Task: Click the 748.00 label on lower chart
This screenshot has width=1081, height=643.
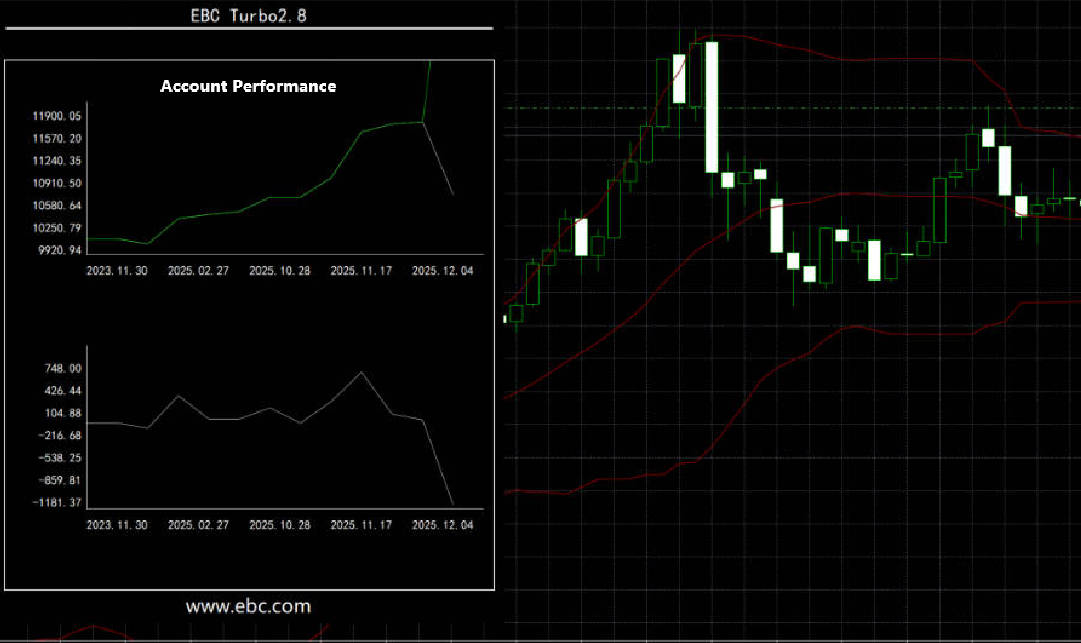Action: [60, 368]
